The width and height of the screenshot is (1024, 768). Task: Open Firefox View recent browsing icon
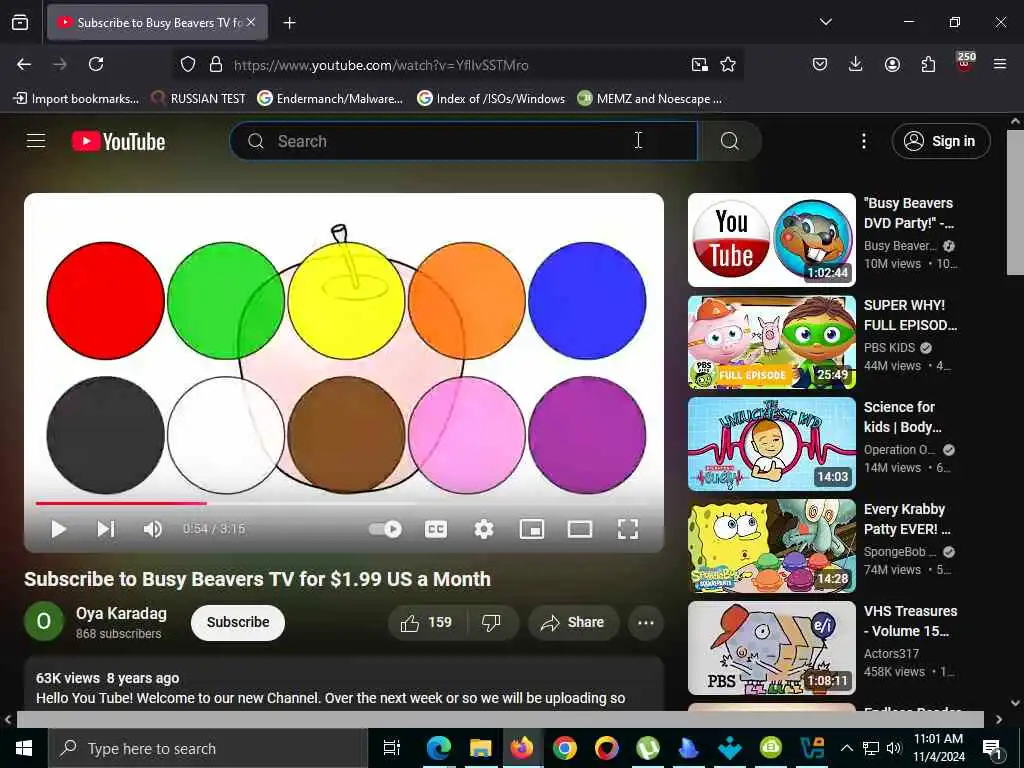click(x=20, y=22)
